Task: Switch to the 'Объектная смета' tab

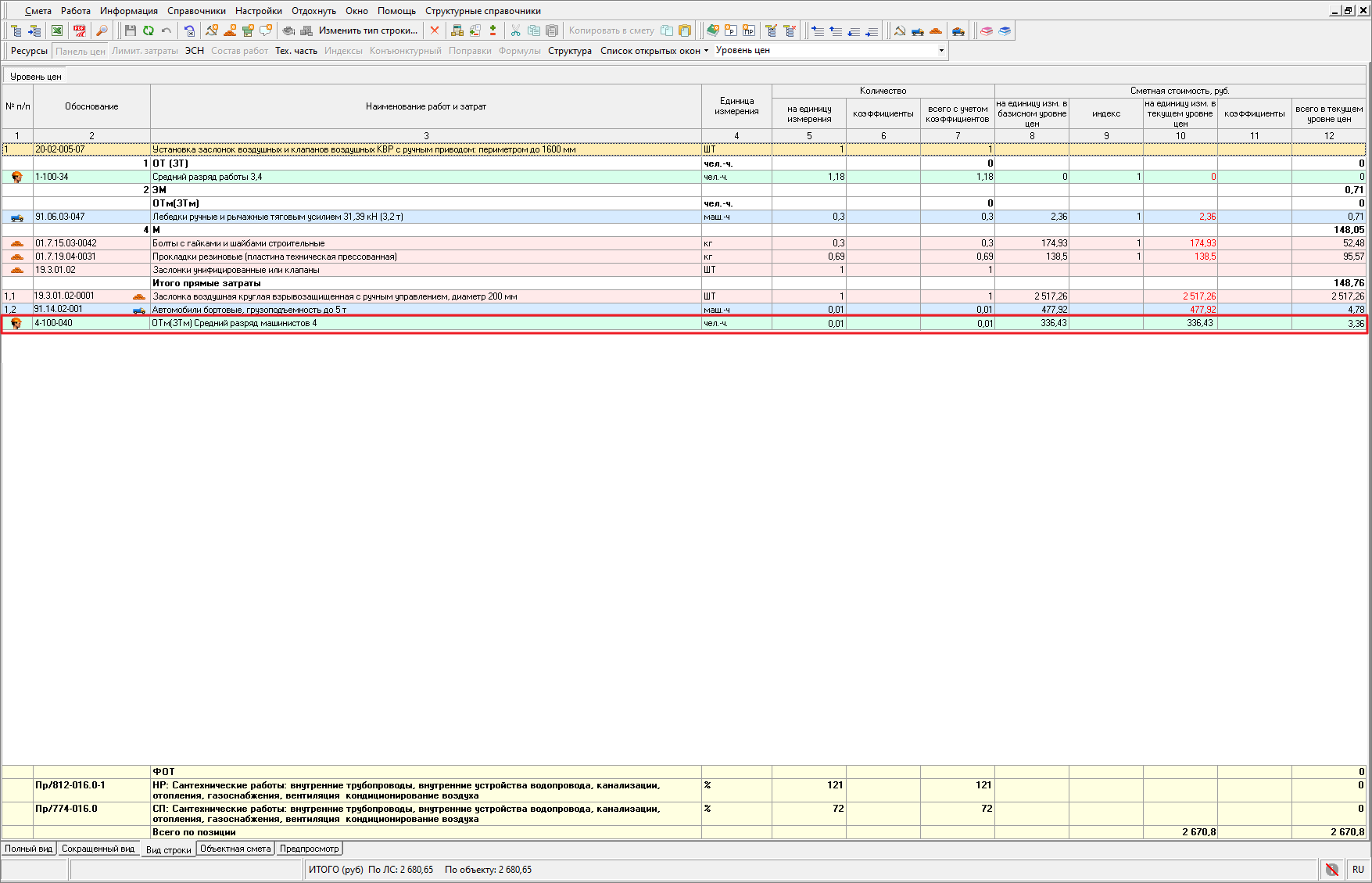Action: pyautogui.click(x=235, y=849)
